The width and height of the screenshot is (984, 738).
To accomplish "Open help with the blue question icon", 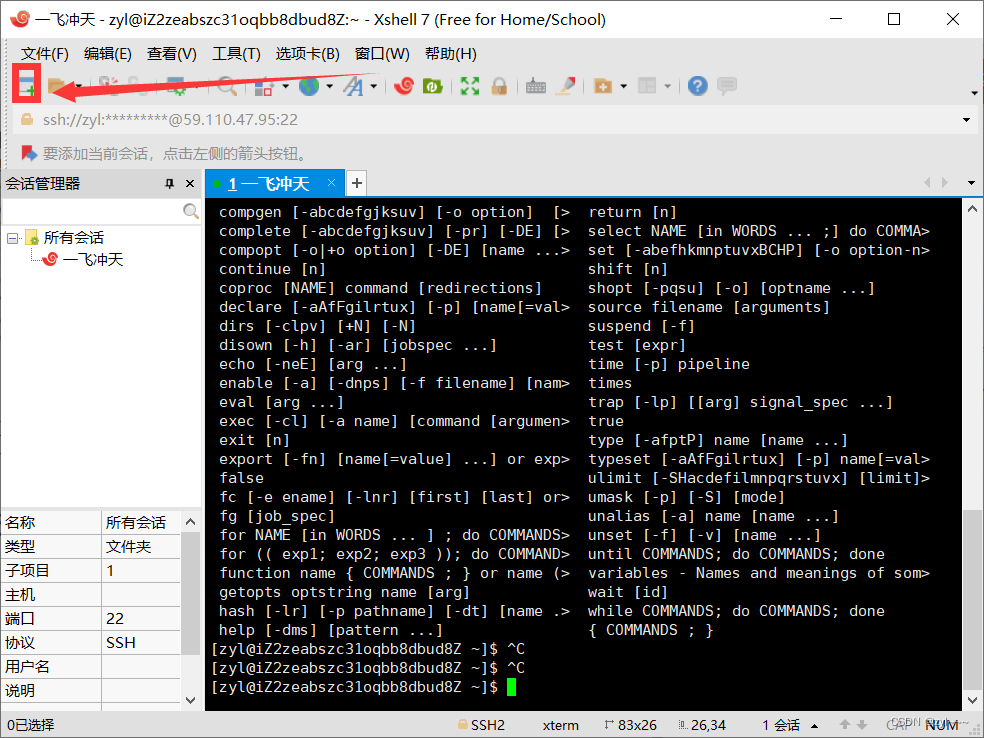I will (x=697, y=86).
